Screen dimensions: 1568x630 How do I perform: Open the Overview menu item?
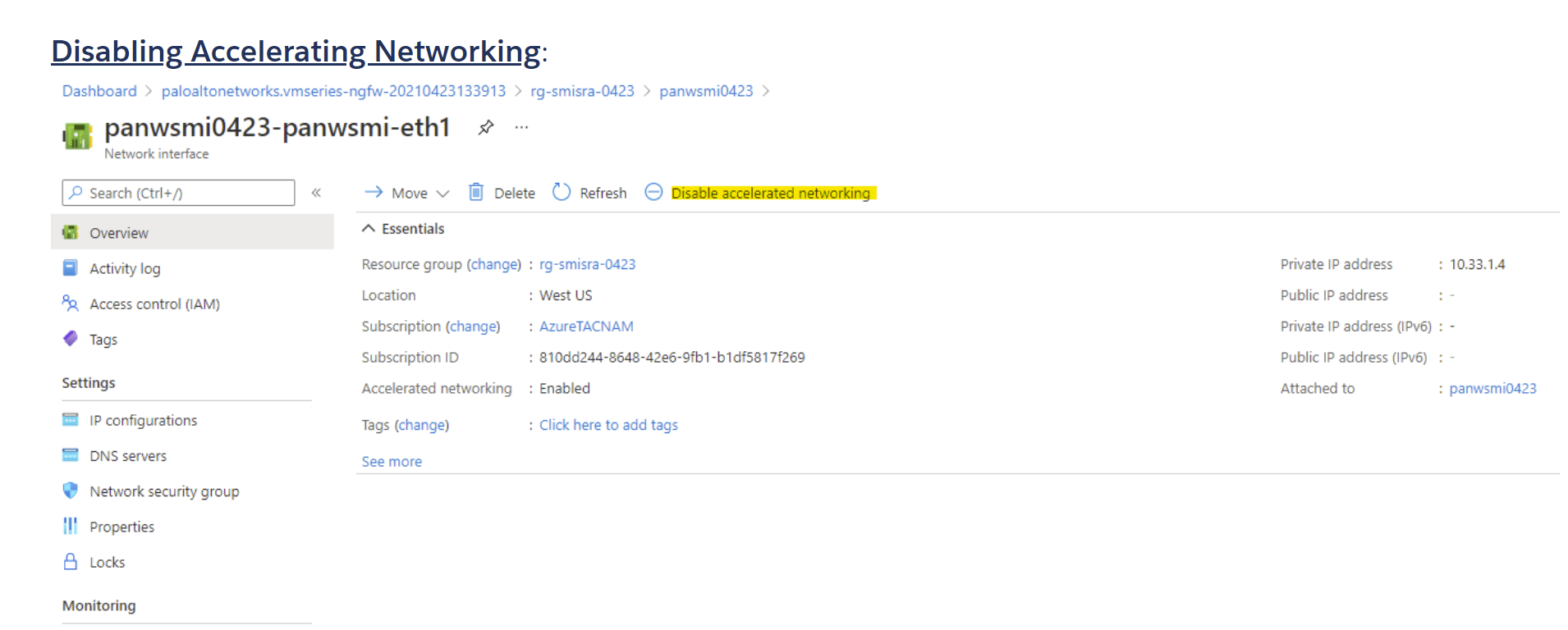193,232
